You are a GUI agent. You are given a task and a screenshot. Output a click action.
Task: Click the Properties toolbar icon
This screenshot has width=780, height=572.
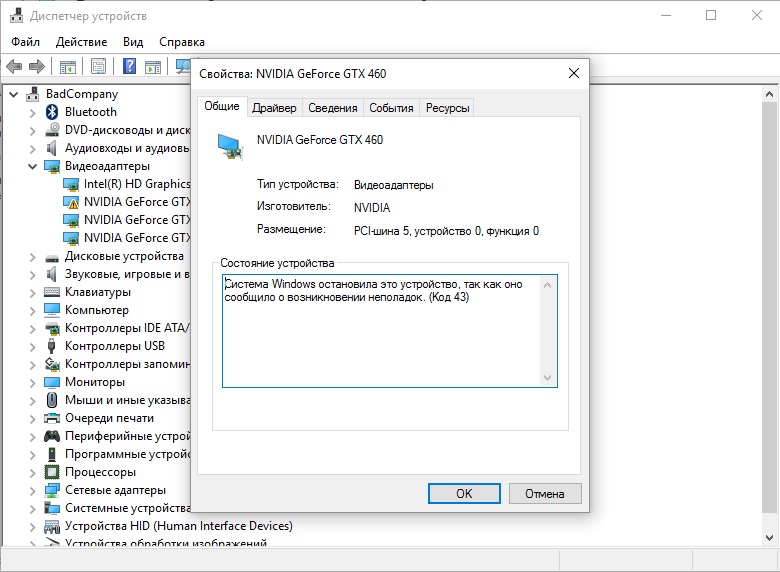(x=98, y=67)
